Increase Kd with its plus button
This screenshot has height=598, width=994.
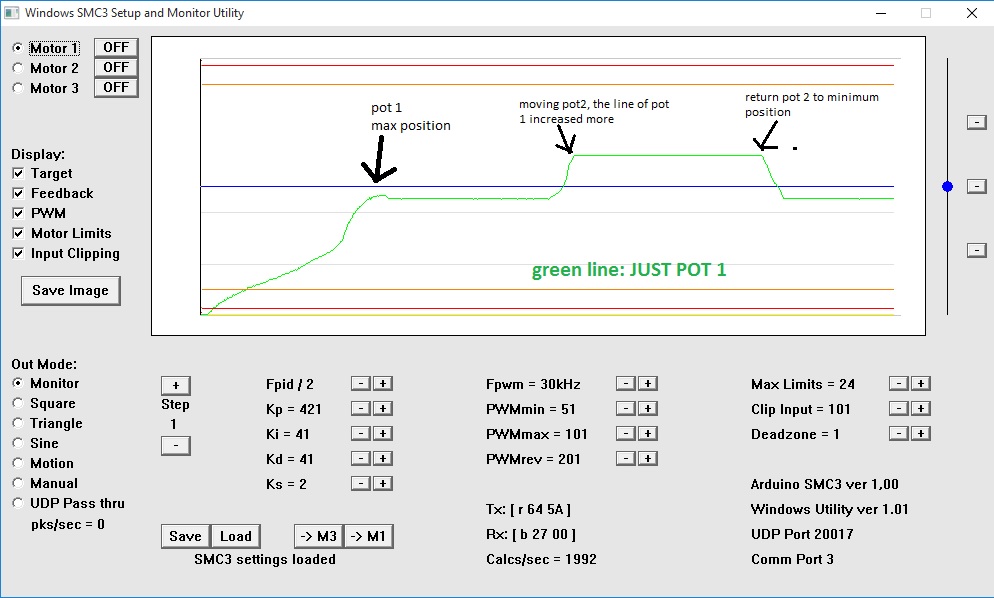click(383, 458)
